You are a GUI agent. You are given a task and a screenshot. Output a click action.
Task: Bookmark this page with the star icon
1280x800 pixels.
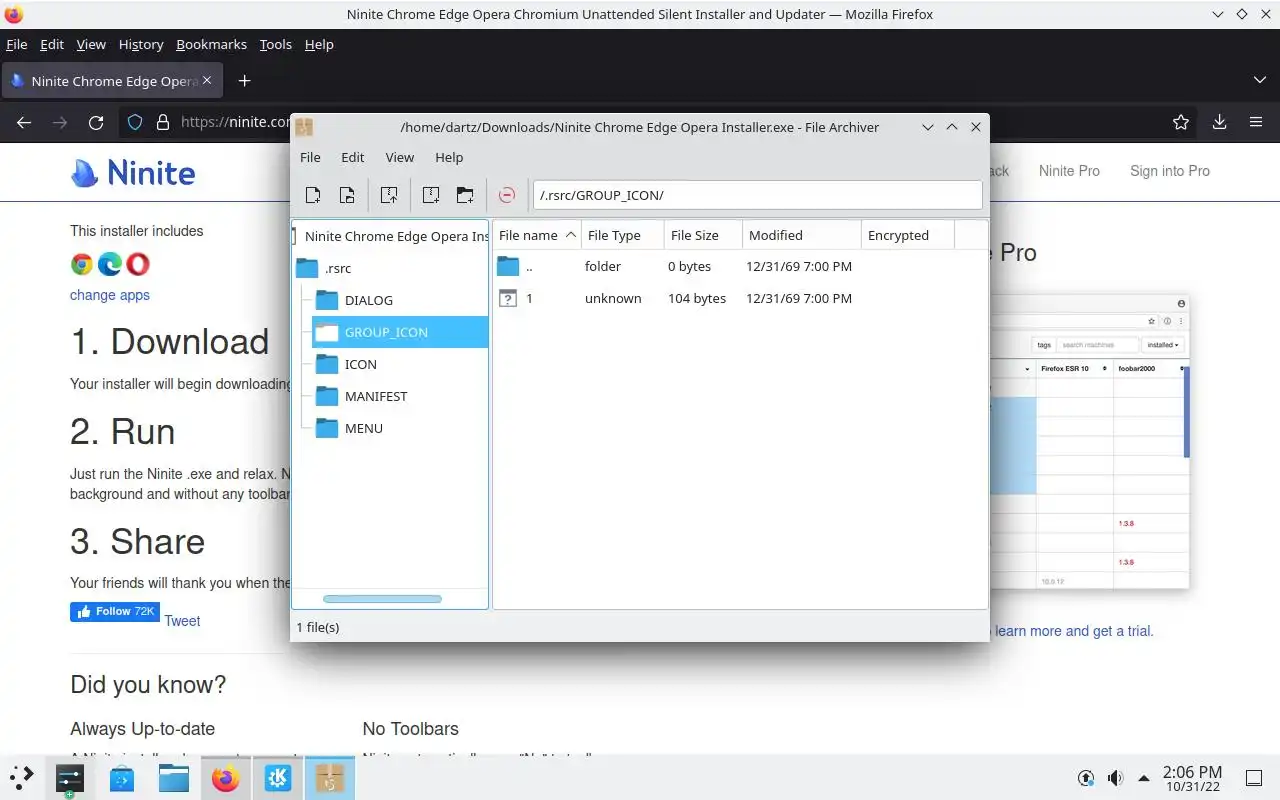click(1181, 122)
